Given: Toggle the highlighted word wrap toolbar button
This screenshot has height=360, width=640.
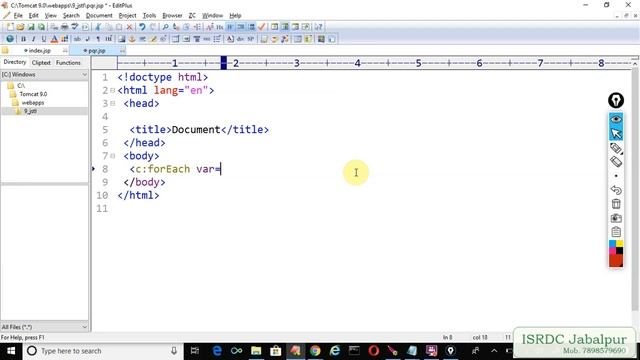Looking at the screenshot, I should coord(230,27).
